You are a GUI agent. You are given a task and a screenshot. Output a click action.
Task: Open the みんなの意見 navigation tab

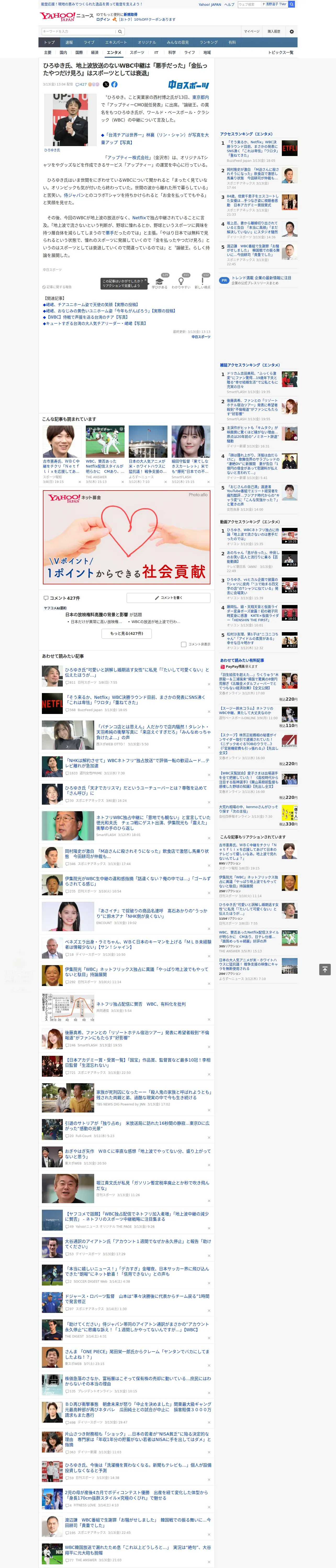click(x=177, y=43)
